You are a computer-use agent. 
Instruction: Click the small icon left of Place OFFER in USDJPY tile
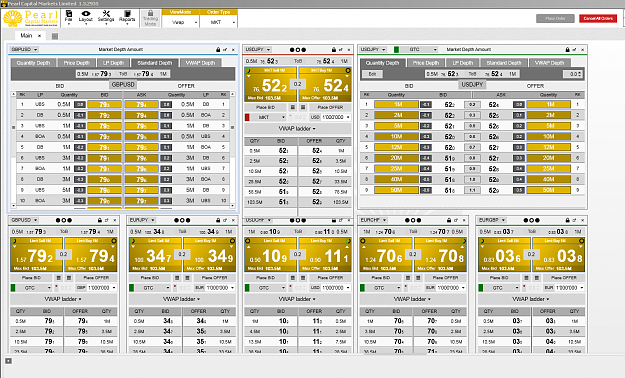tap(303, 107)
